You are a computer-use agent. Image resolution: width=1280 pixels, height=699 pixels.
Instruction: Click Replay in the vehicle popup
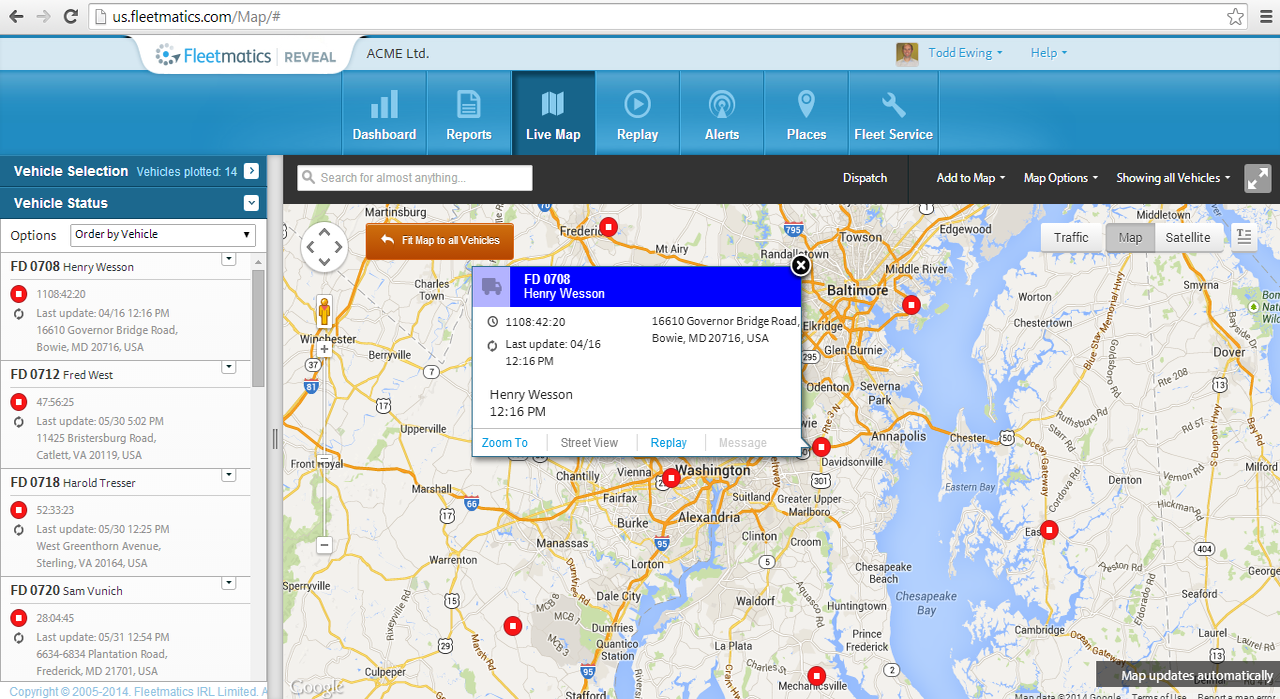pos(669,443)
